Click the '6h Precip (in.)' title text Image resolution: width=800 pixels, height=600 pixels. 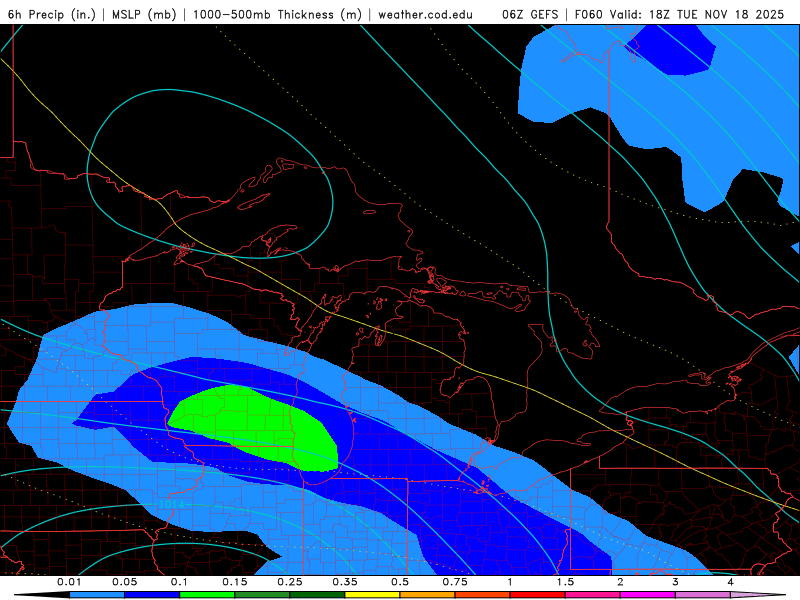(x=52, y=14)
